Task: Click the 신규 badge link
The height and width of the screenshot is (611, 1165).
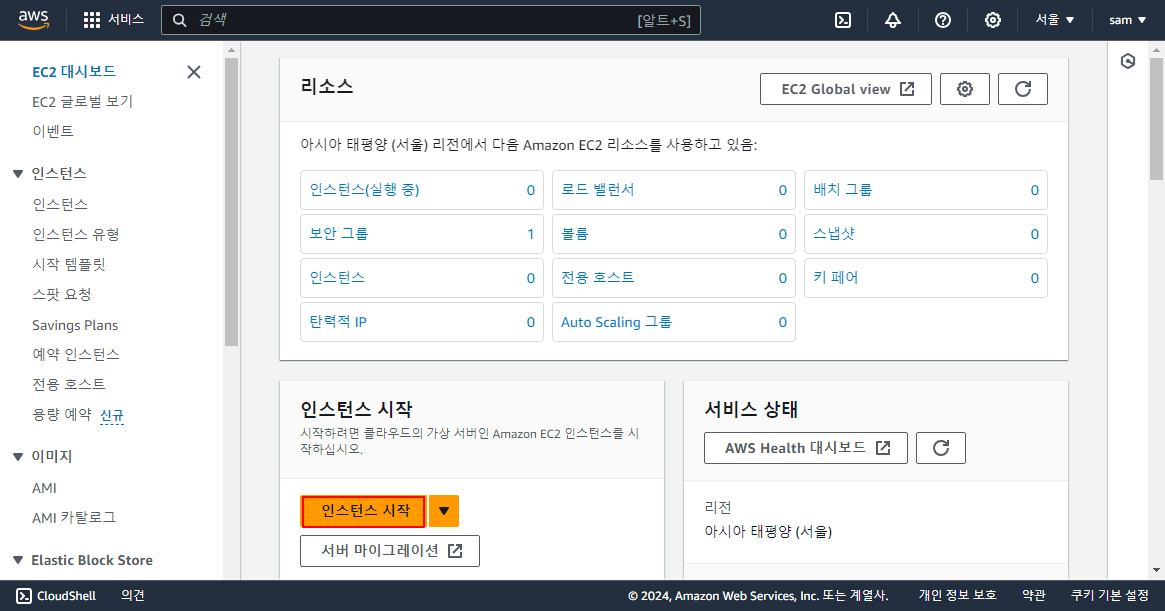Action: (x=112, y=416)
